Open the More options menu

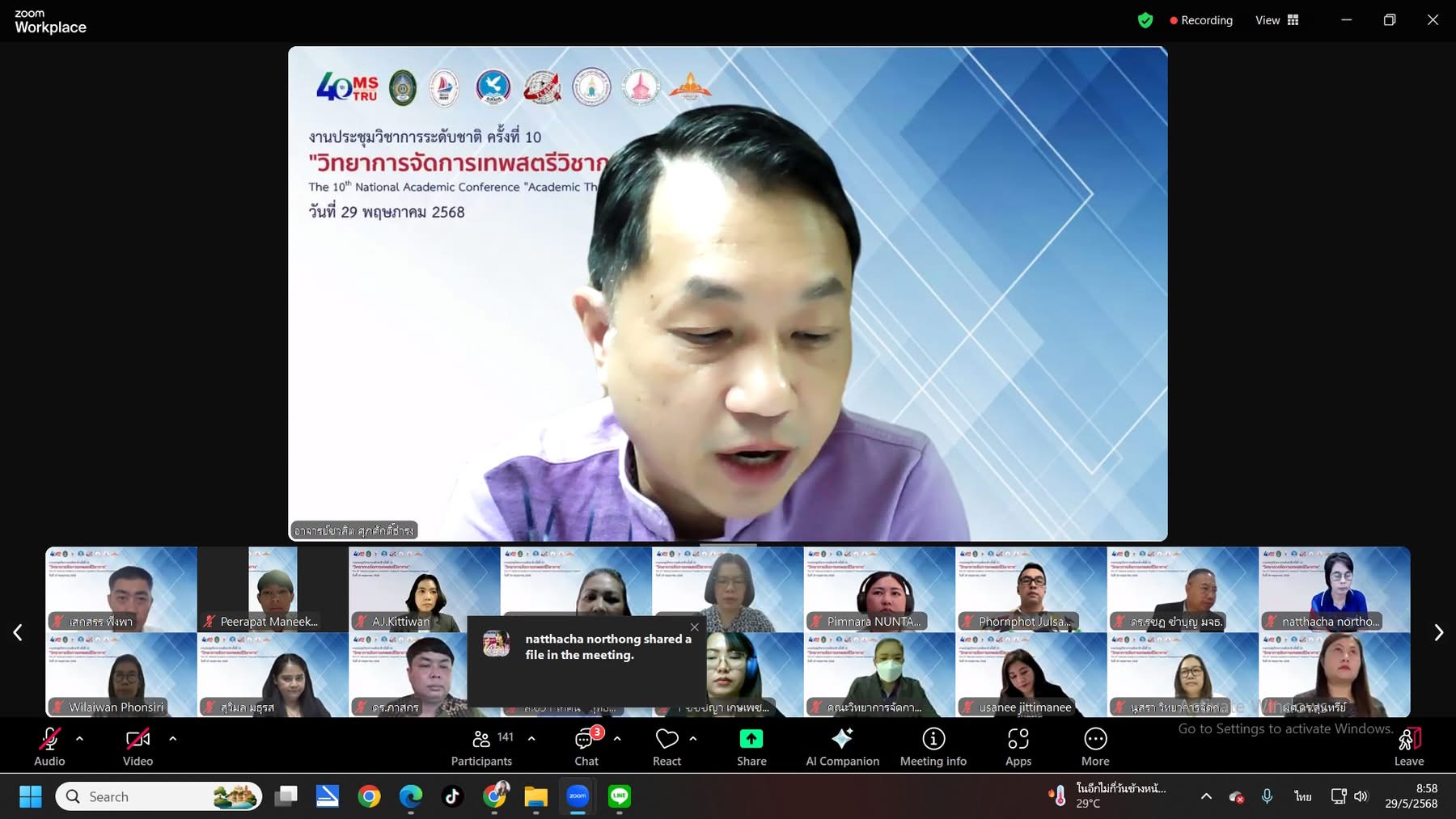pyautogui.click(x=1095, y=747)
